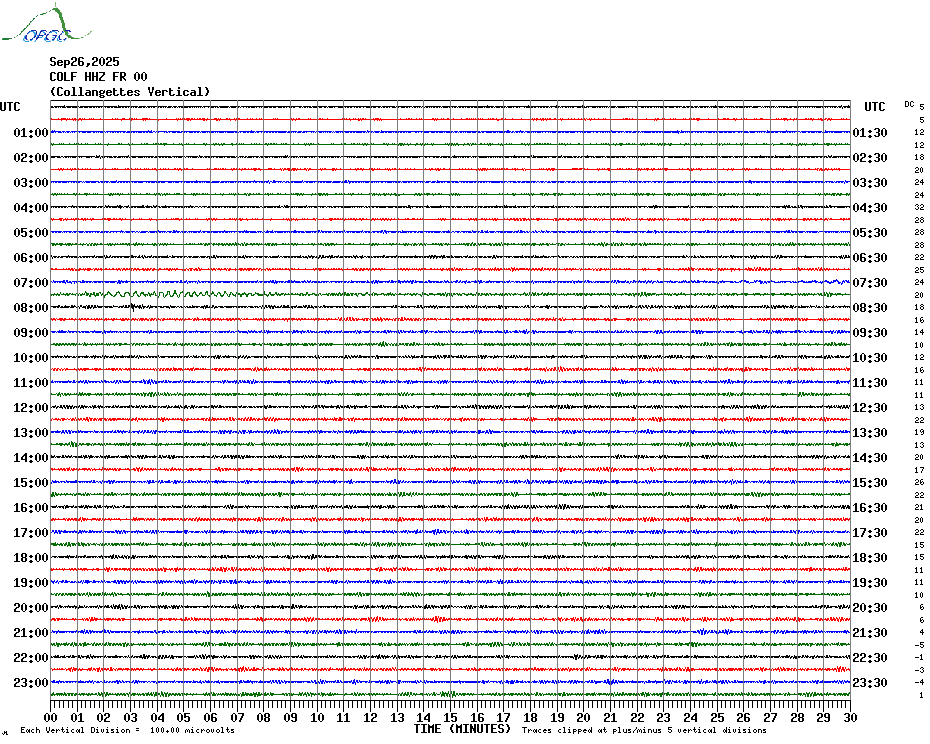Click the 12:00 row label on left
Screen dimensions: 930x744
pos(31,408)
